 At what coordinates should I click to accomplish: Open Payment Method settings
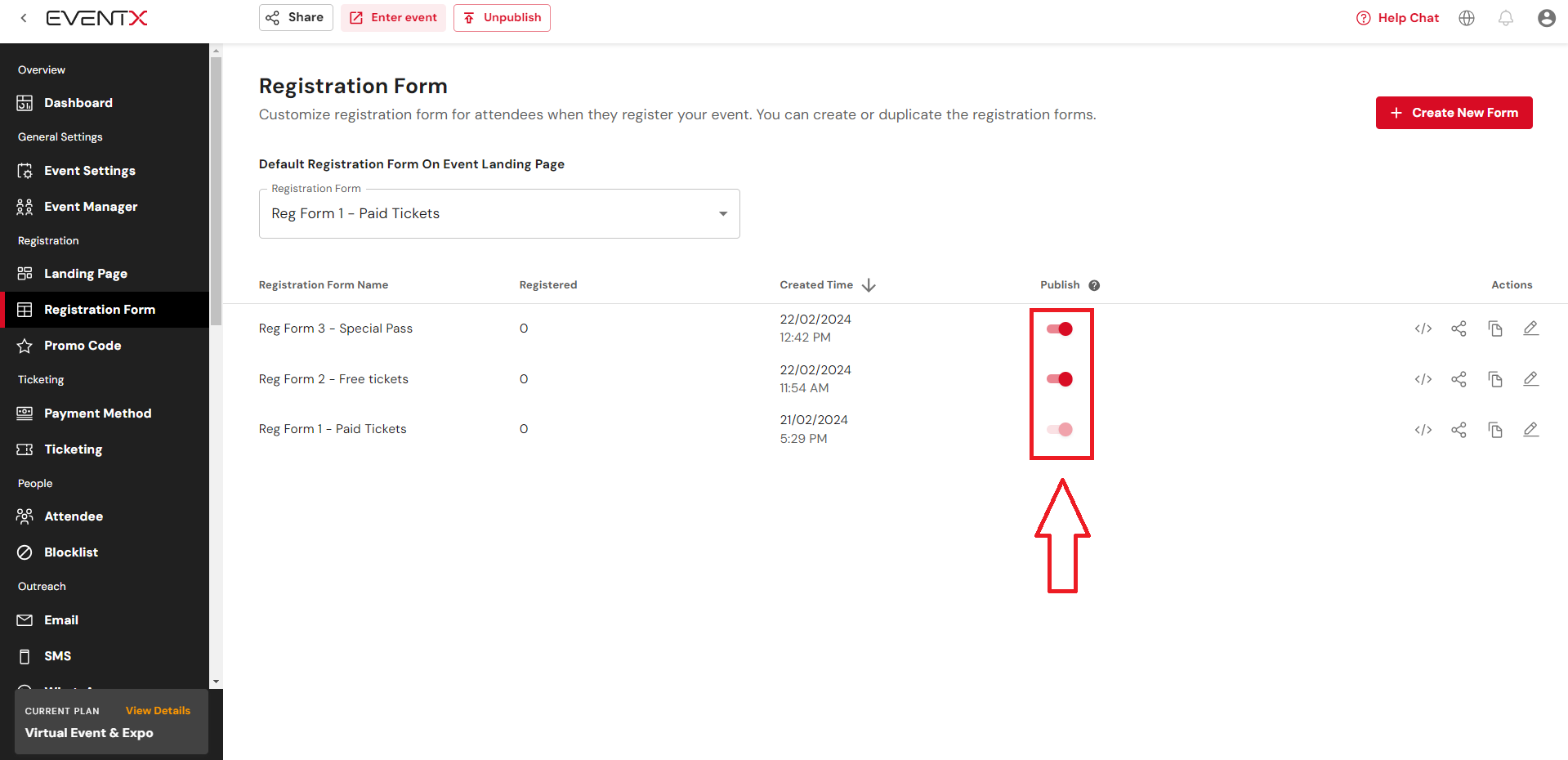[x=105, y=414]
